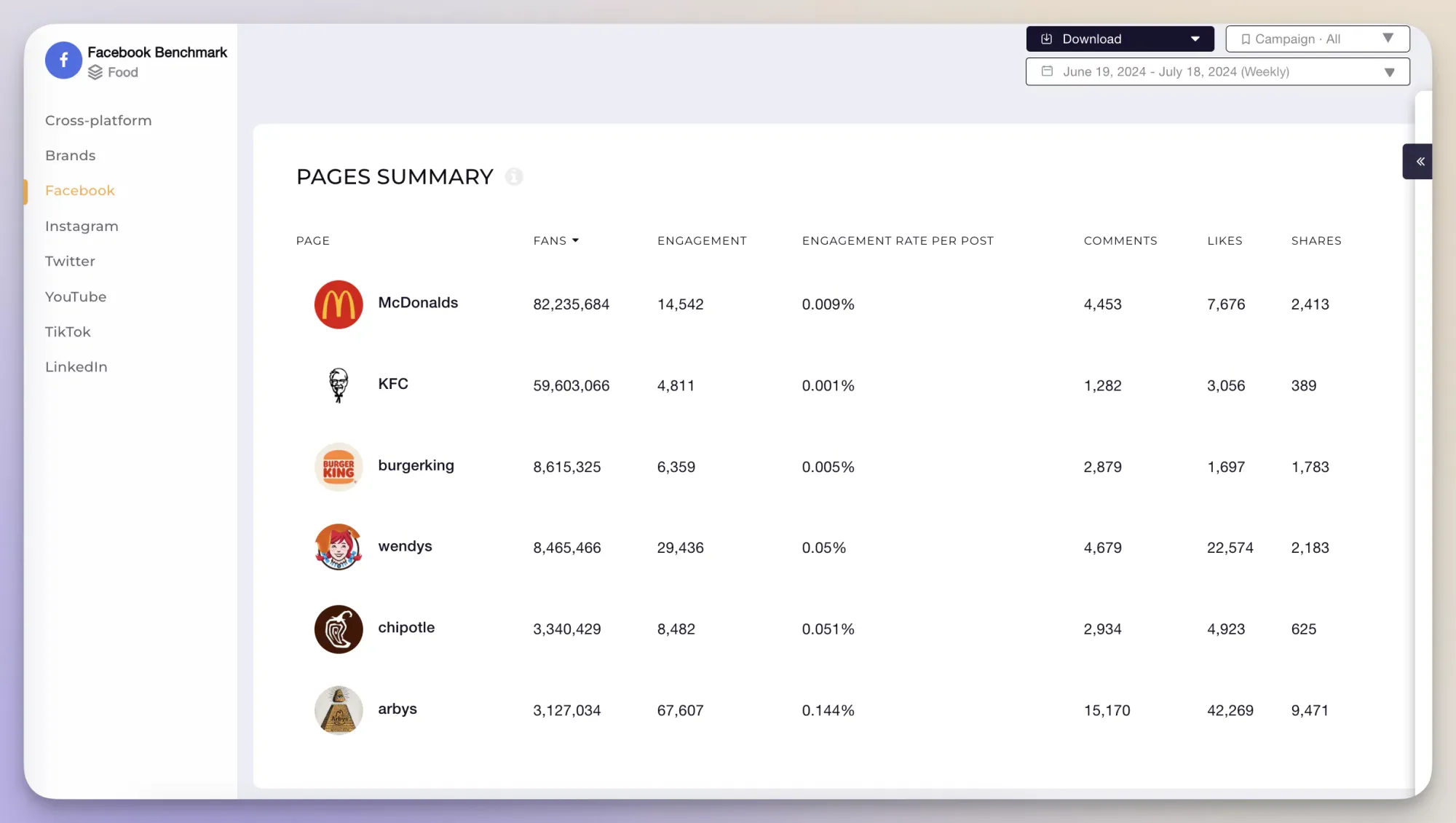The width and height of the screenshot is (1456, 823).
Task: Open the Download dropdown arrow
Action: point(1195,39)
